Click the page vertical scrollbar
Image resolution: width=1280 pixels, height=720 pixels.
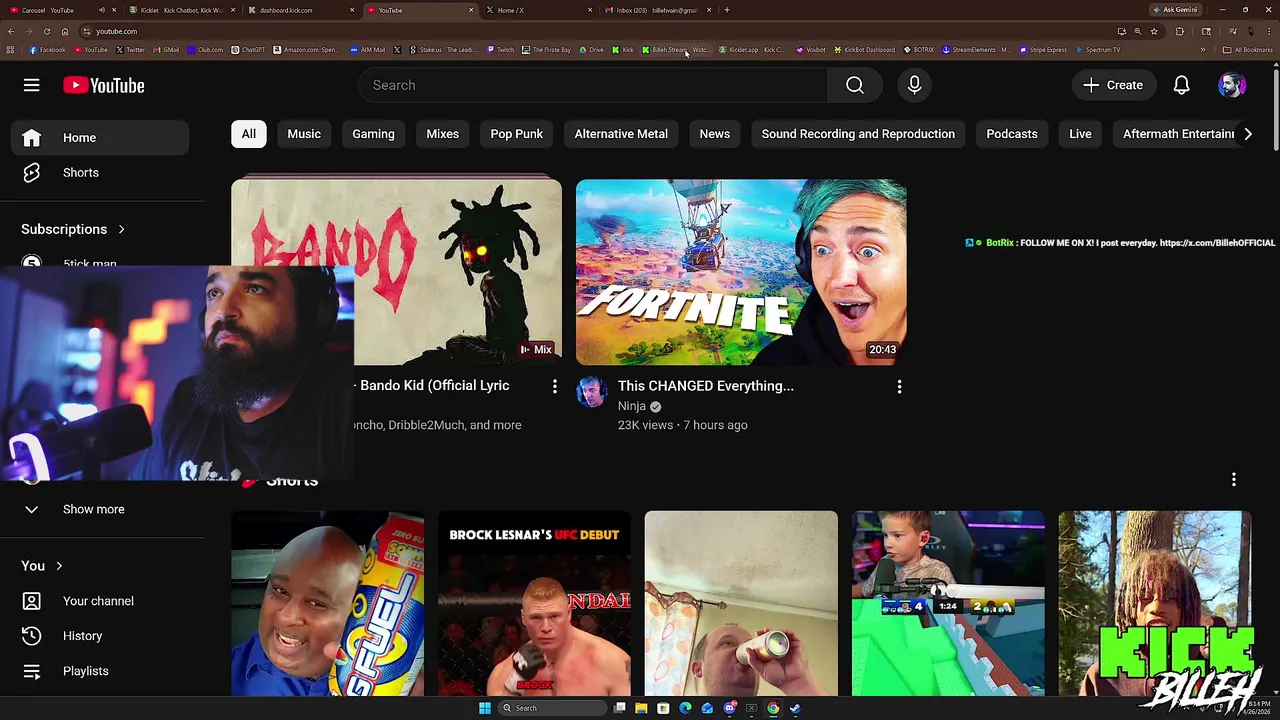[x=1275, y=110]
